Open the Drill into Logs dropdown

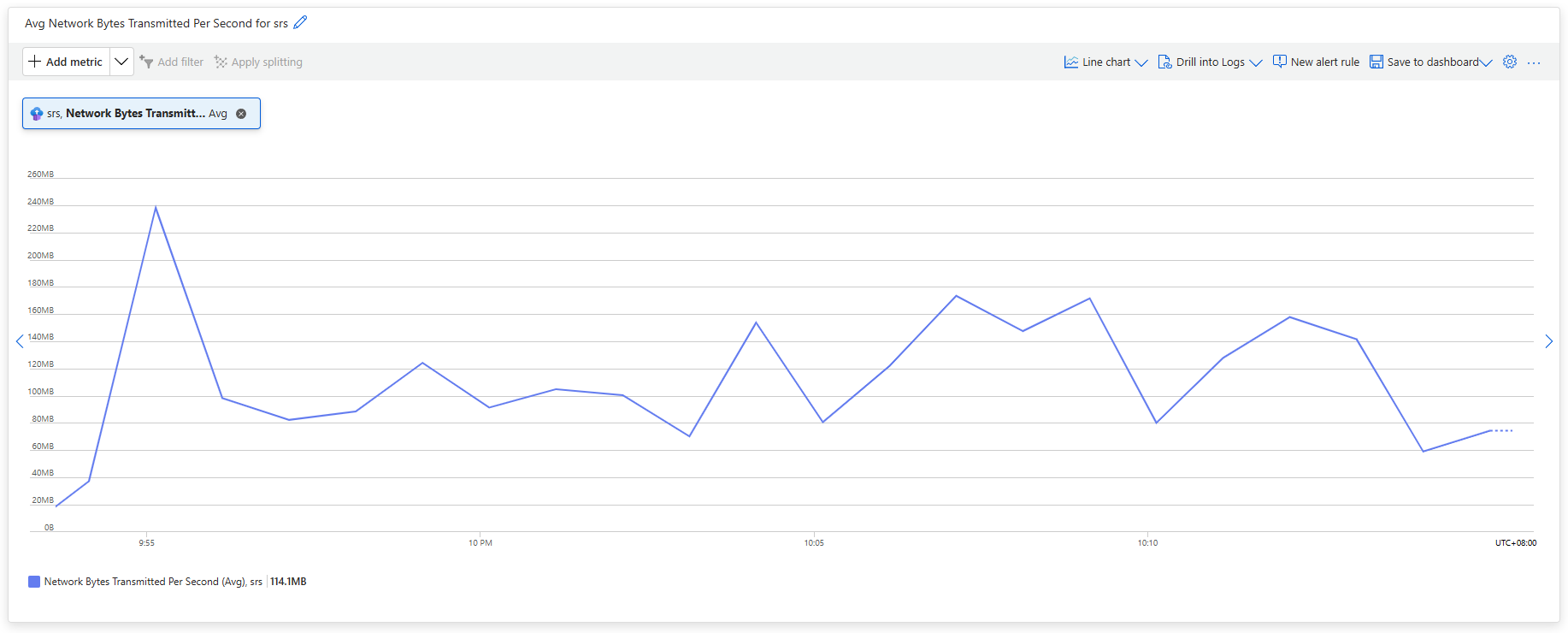pyautogui.click(x=1210, y=62)
